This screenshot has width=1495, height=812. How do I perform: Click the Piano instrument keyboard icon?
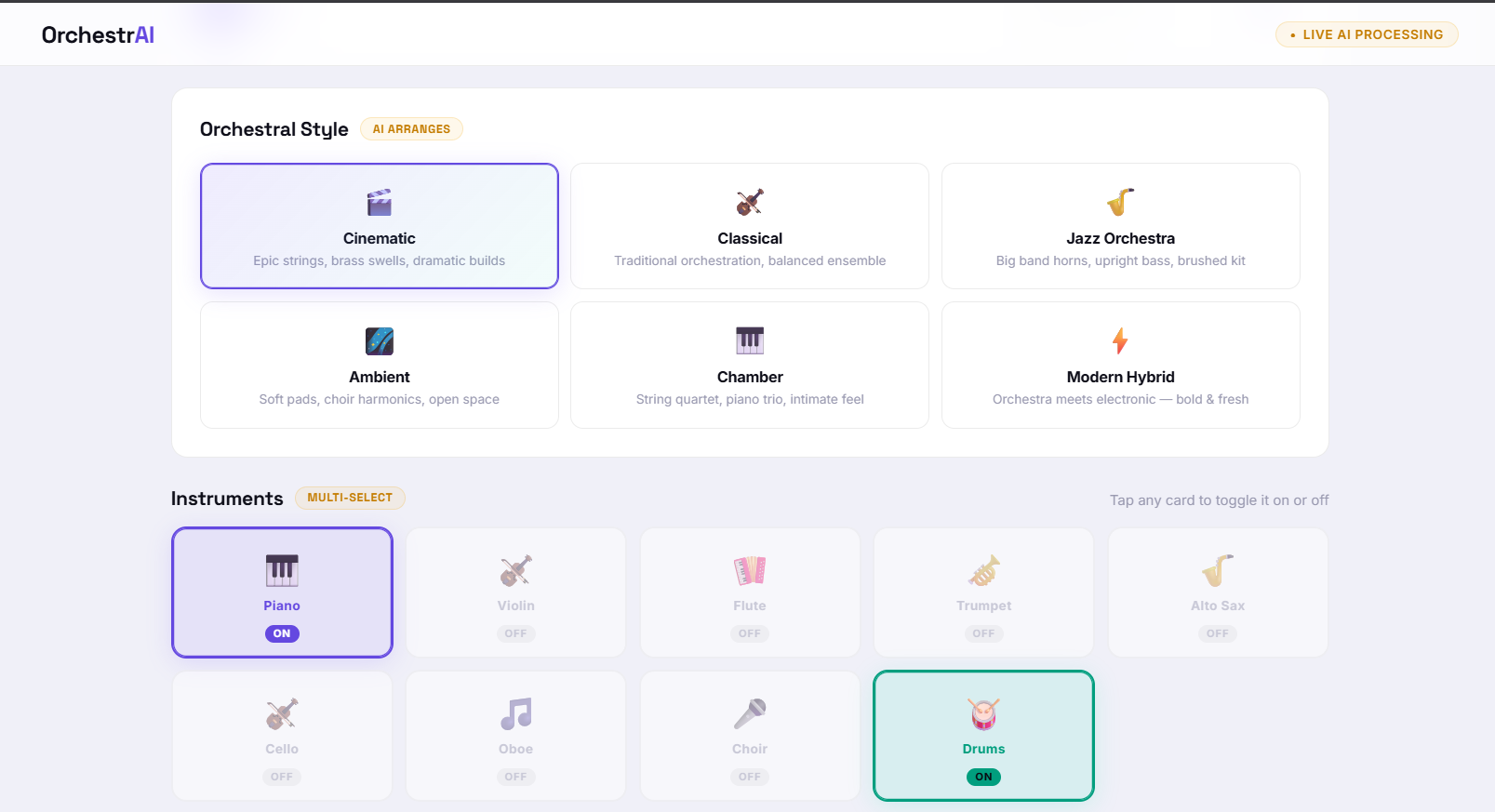282,570
